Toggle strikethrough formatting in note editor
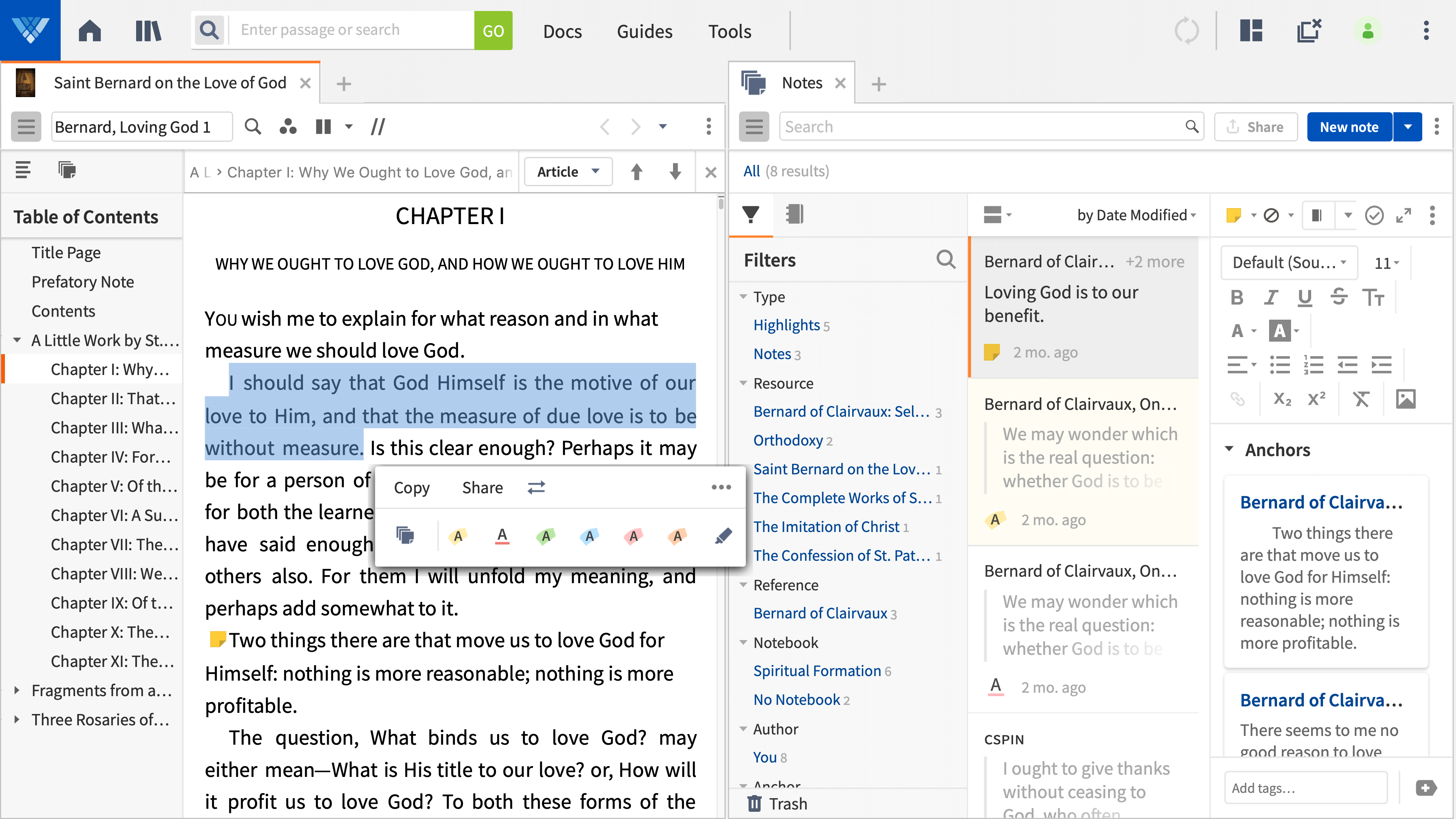Viewport: 1456px width, 819px height. point(1338,297)
